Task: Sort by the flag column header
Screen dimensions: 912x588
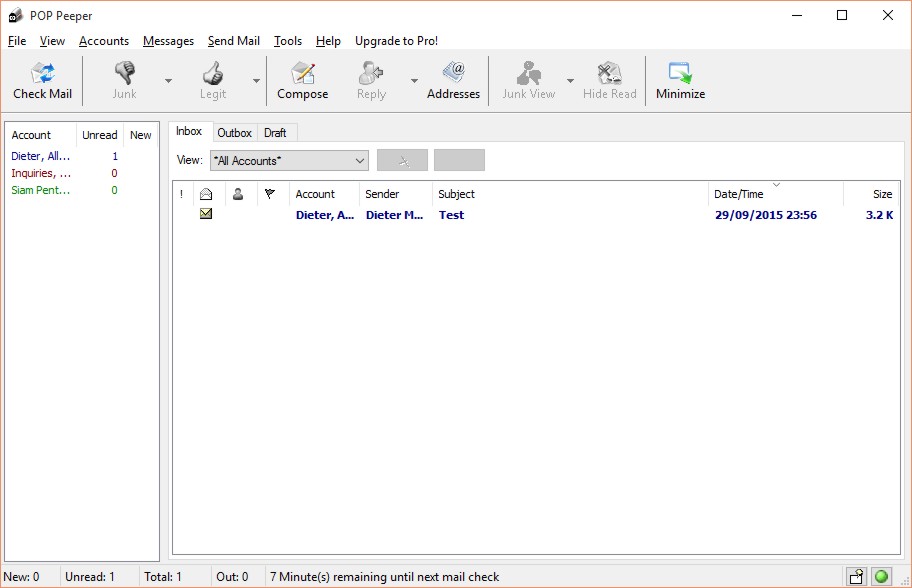Action: [270, 194]
